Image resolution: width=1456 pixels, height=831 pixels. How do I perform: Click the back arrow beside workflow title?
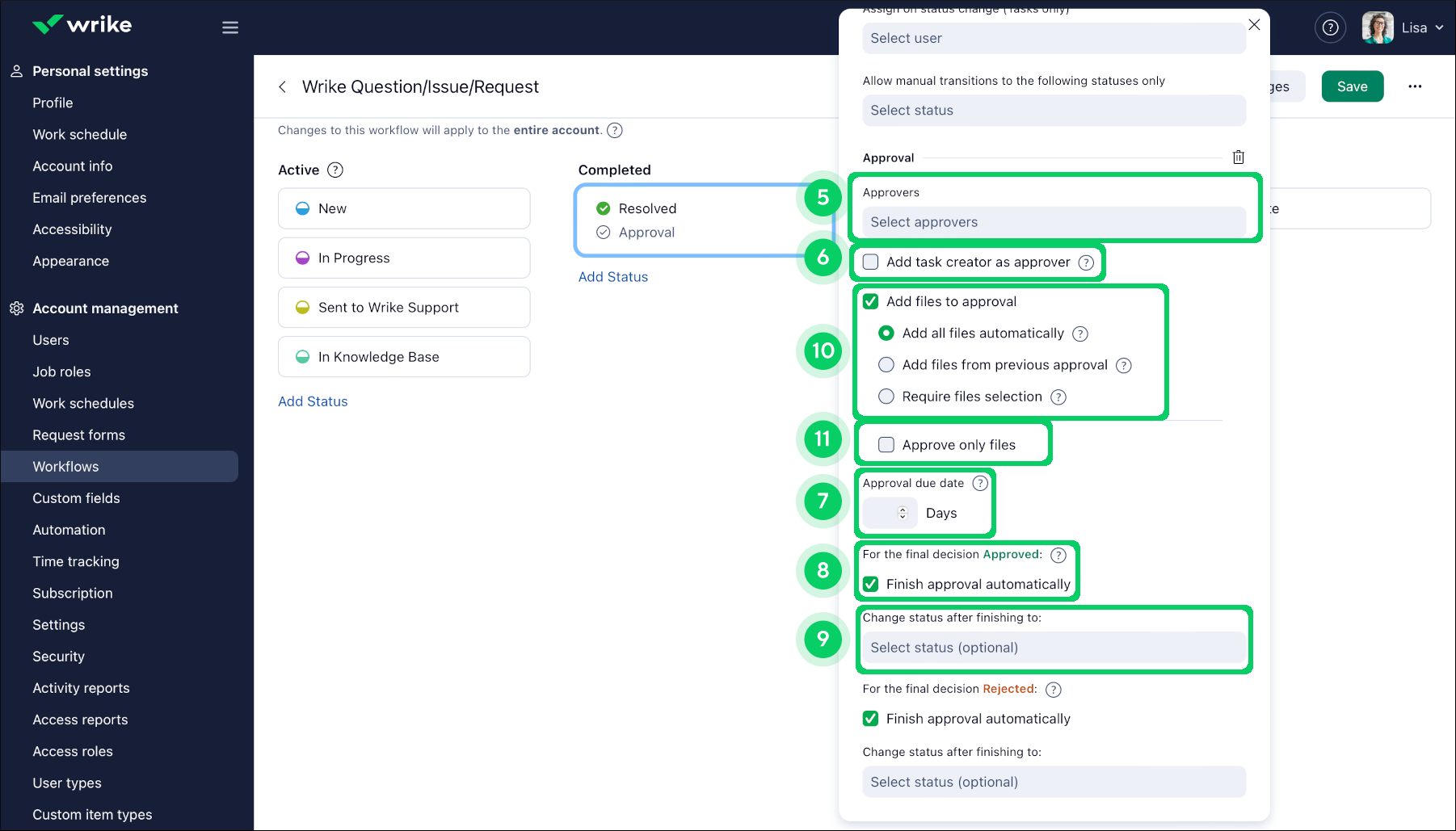(x=283, y=87)
